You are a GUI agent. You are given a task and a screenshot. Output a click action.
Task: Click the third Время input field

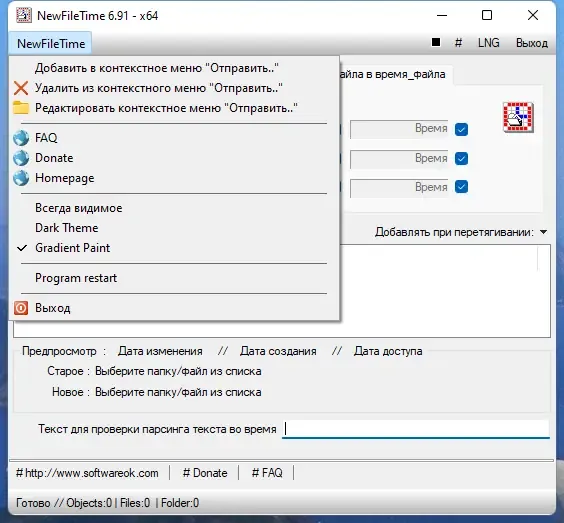click(399, 188)
